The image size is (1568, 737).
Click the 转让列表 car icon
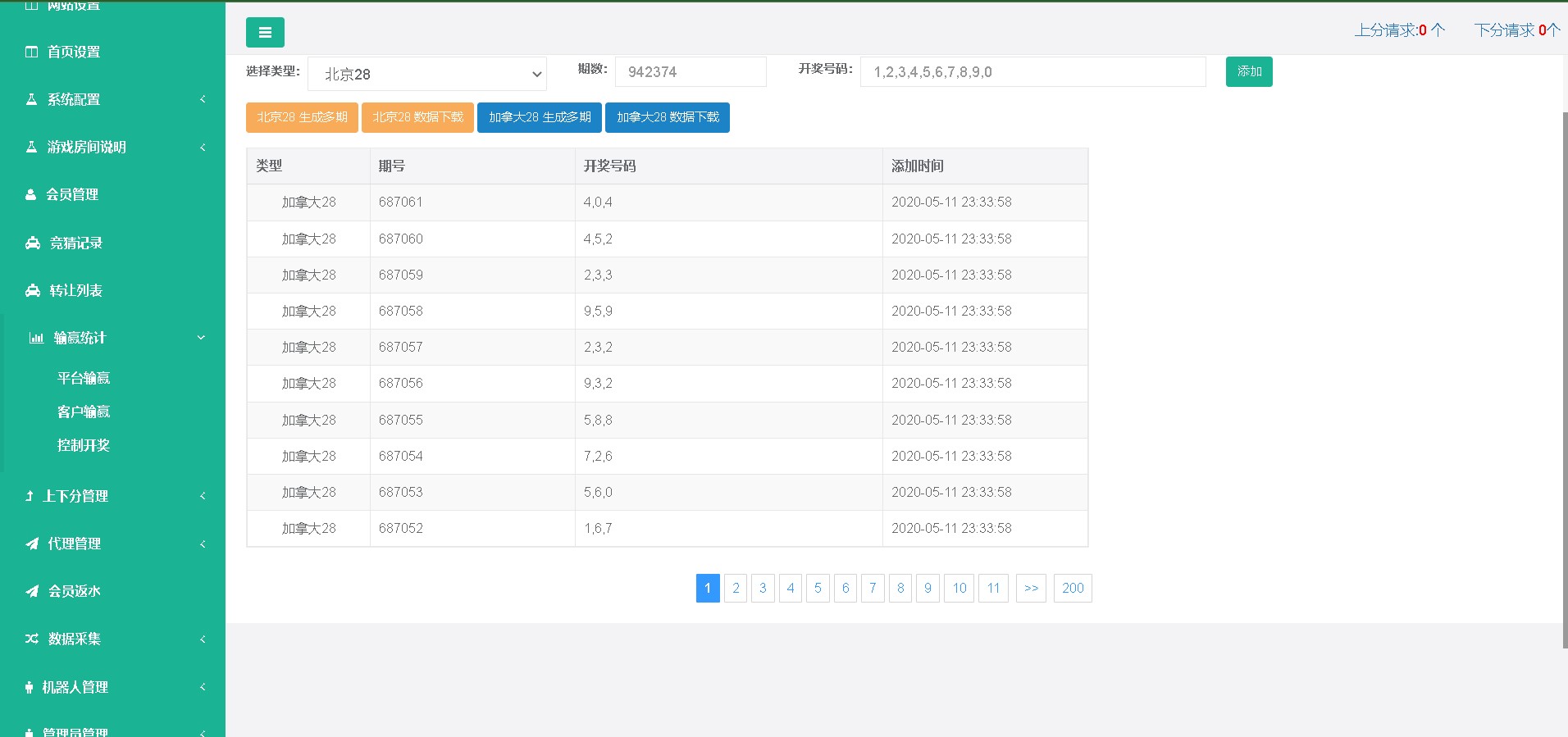click(33, 290)
